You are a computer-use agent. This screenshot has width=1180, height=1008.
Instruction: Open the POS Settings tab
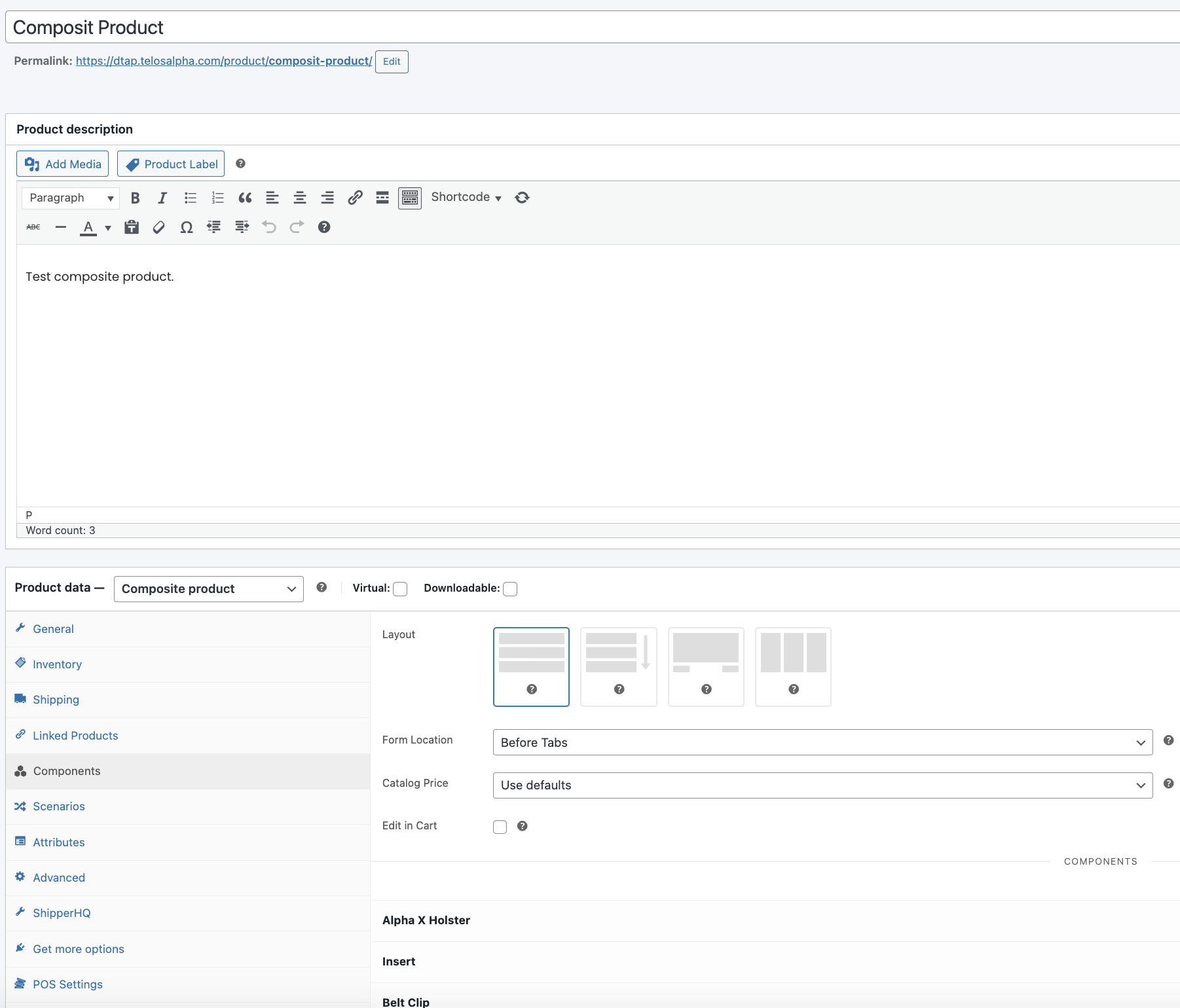point(188,984)
